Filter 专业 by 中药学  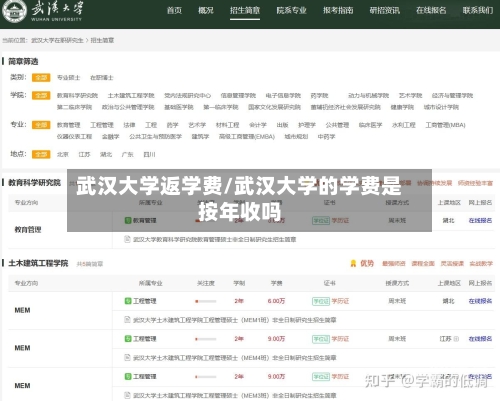[x=326, y=136]
